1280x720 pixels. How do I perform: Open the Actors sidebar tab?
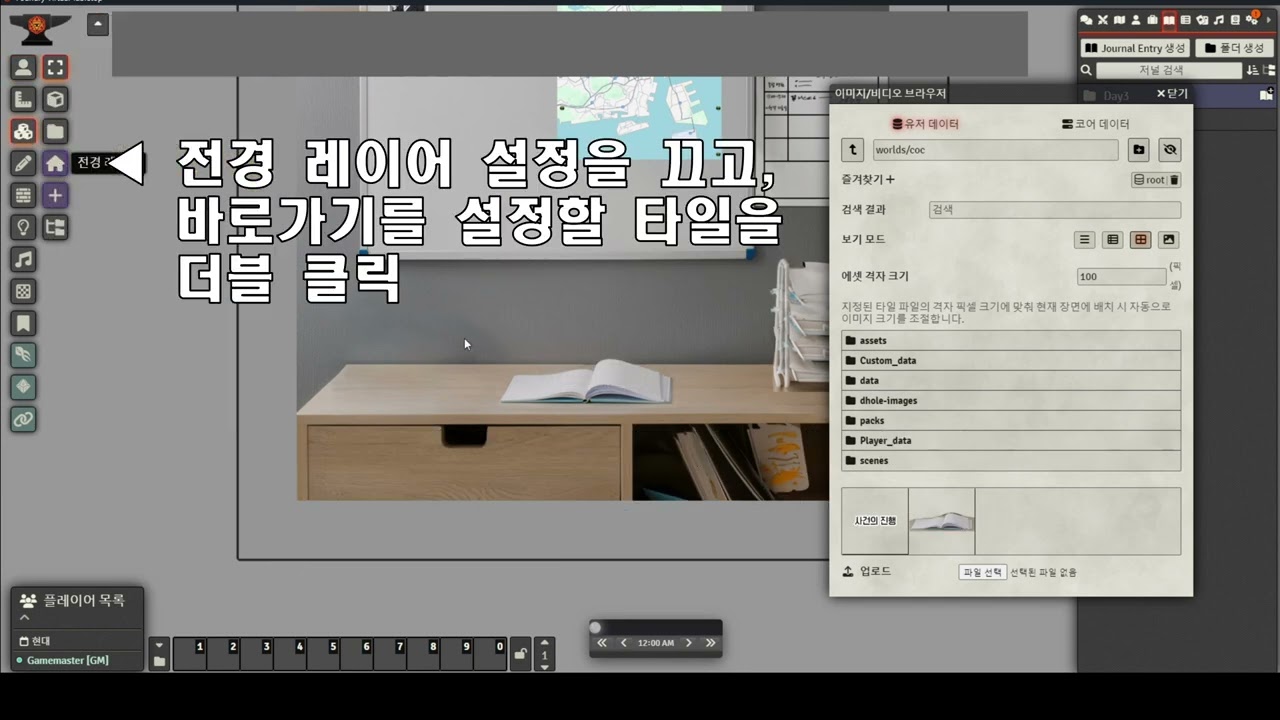1136,20
